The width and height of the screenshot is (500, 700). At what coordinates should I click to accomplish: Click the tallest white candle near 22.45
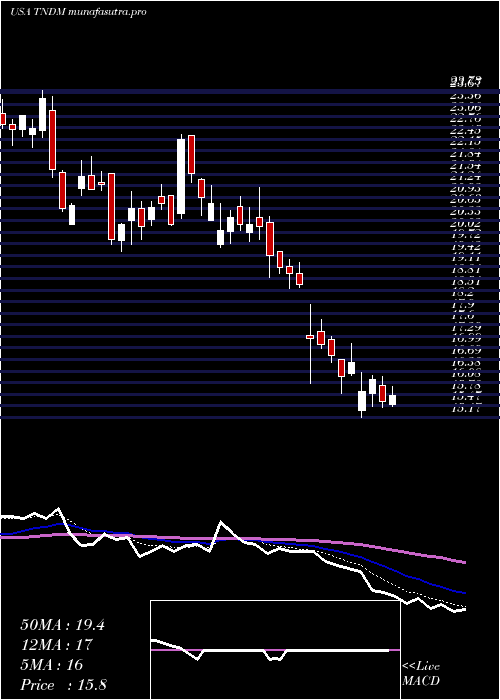point(181,176)
